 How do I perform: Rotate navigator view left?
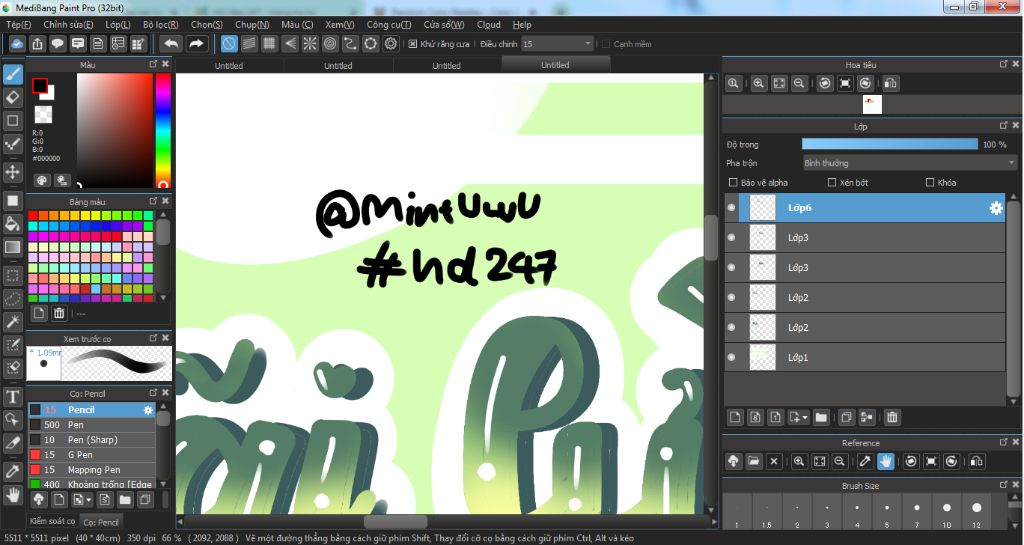tap(825, 84)
